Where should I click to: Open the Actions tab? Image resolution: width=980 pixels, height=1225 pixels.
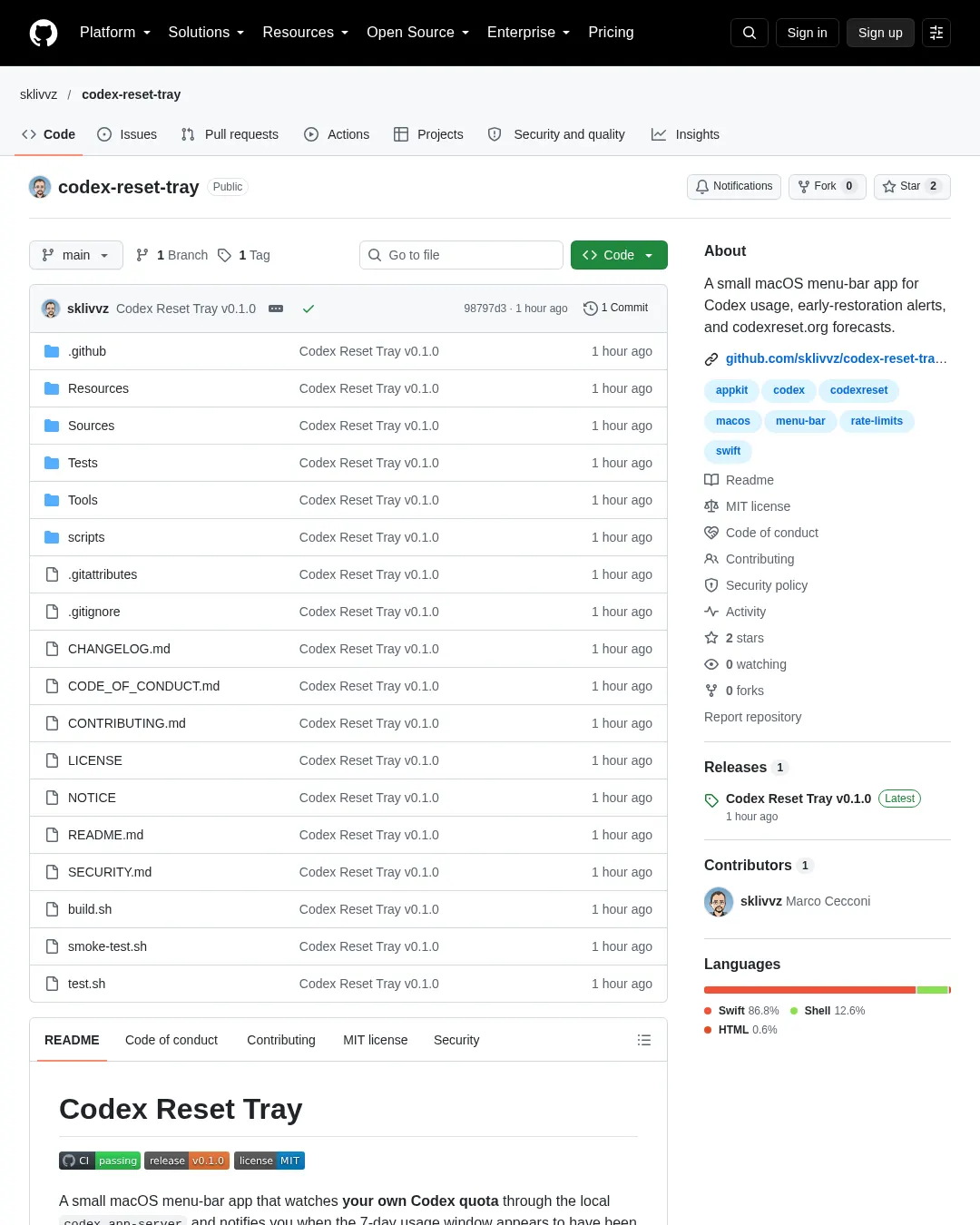click(x=337, y=134)
